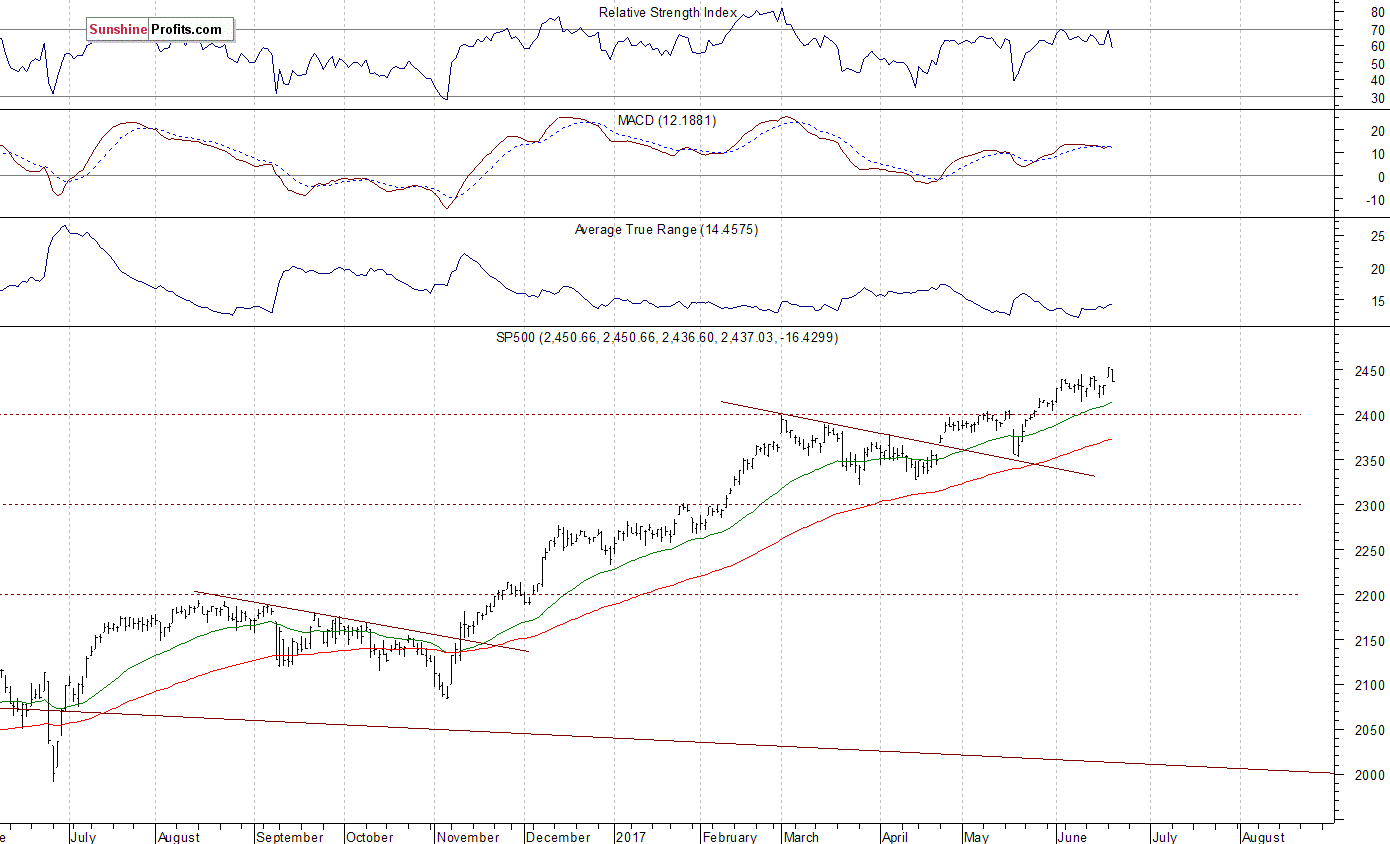Image resolution: width=1390 pixels, height=844 pixels.
Task: Click the September month label
Action: (x=290, y=837)
